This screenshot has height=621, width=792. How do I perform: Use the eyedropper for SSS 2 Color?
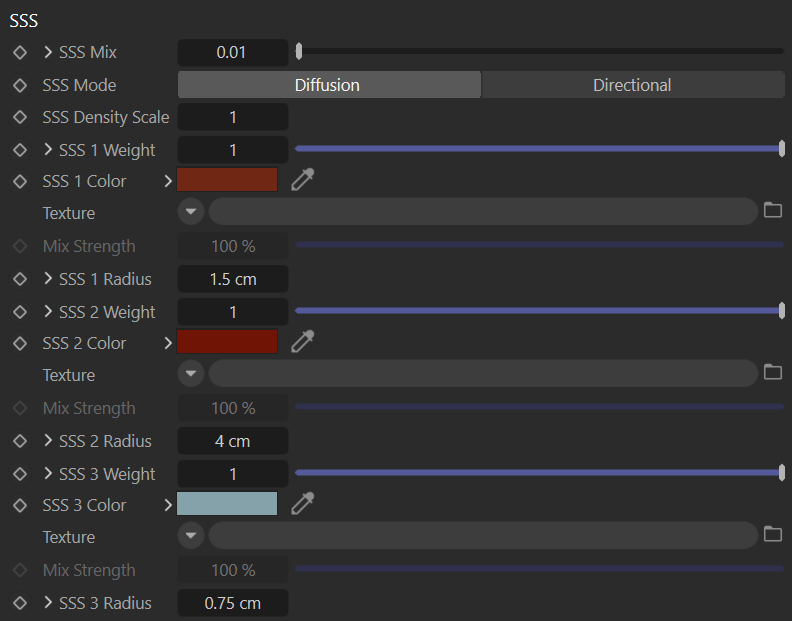pyautogui.click(x=303, y=342)
